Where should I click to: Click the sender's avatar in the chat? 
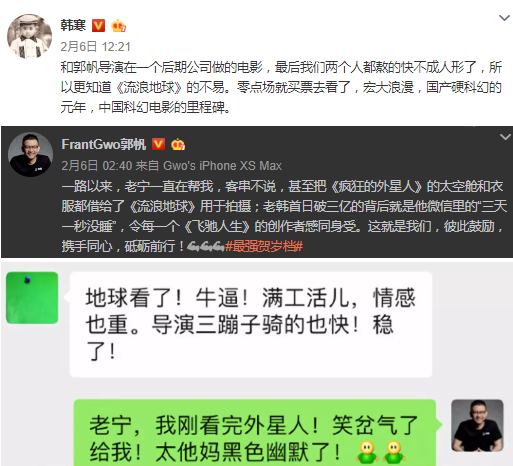(x=477, y=426)
